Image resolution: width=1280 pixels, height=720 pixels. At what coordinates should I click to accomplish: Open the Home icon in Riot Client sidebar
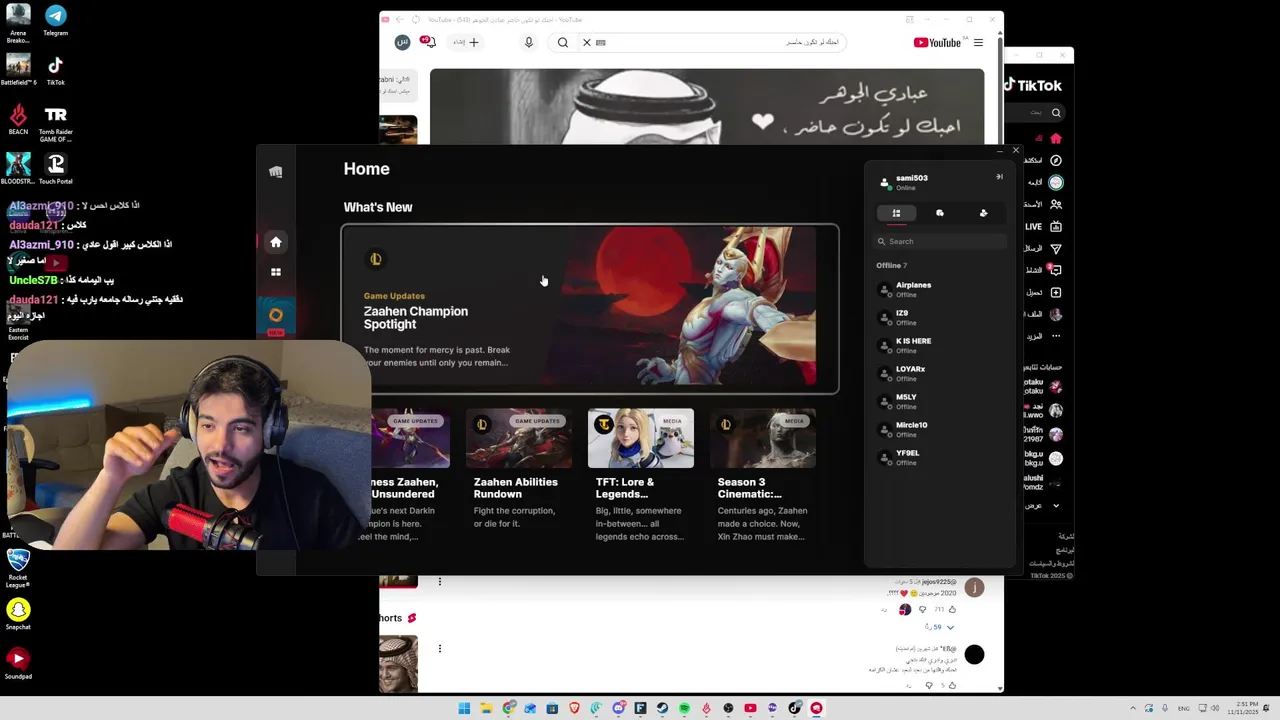276,242
